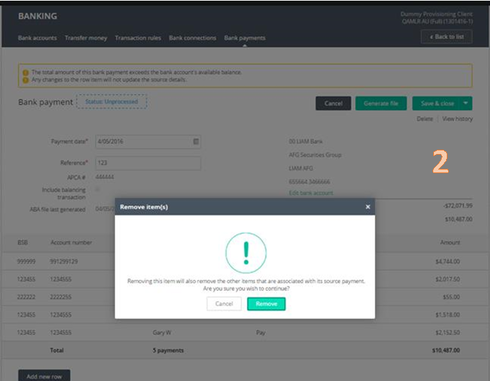The height and width of the screenshot is (381, 490).
Task: Select the Bank payments tab
Action: coord(245,38)
